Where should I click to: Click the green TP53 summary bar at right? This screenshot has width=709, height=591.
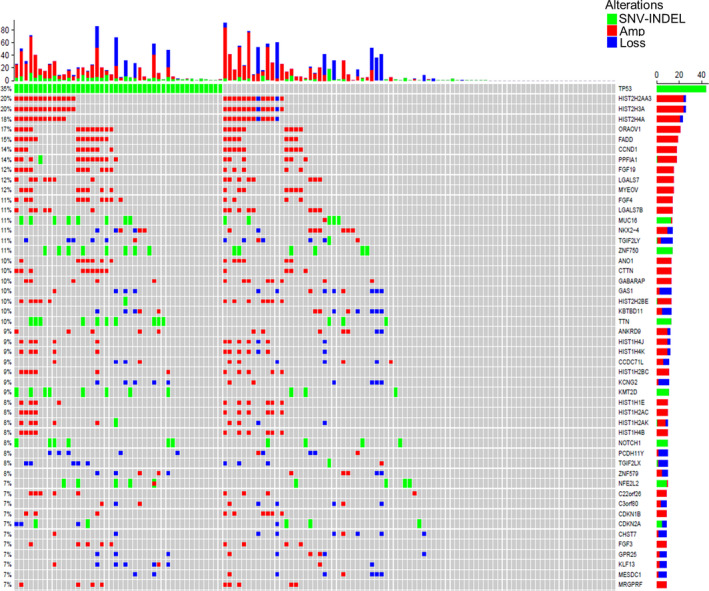[x=681, y=89]
